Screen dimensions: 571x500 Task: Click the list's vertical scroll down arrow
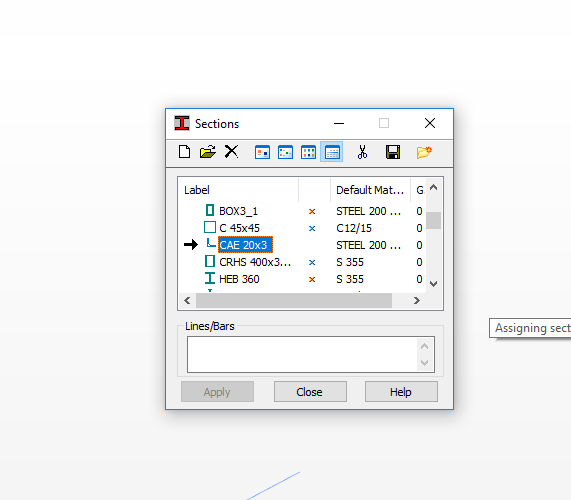point(433,284)
